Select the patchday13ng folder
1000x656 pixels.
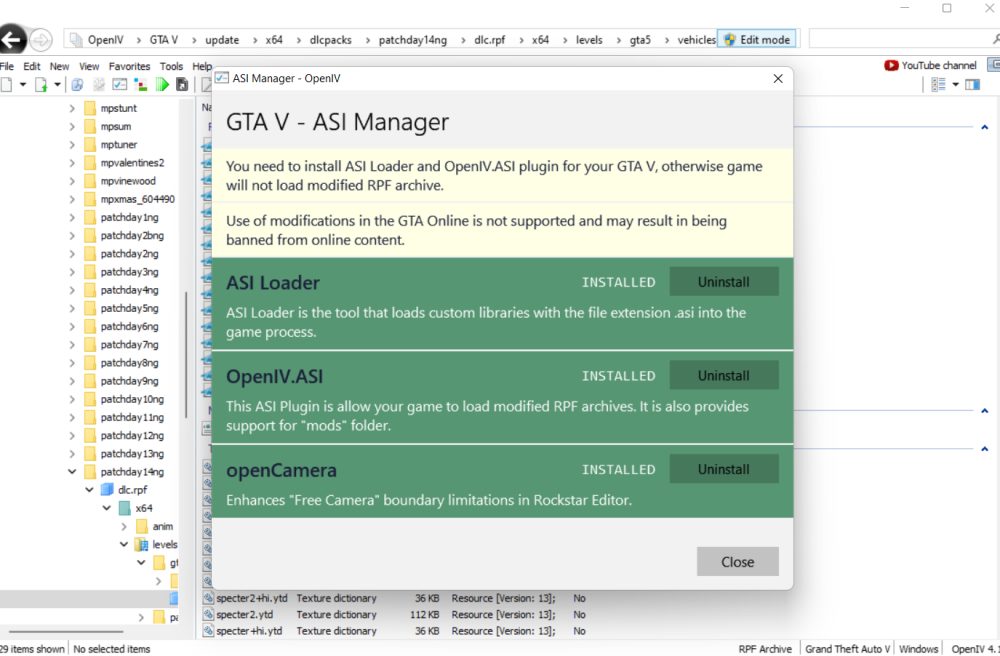tap(132, 453)
